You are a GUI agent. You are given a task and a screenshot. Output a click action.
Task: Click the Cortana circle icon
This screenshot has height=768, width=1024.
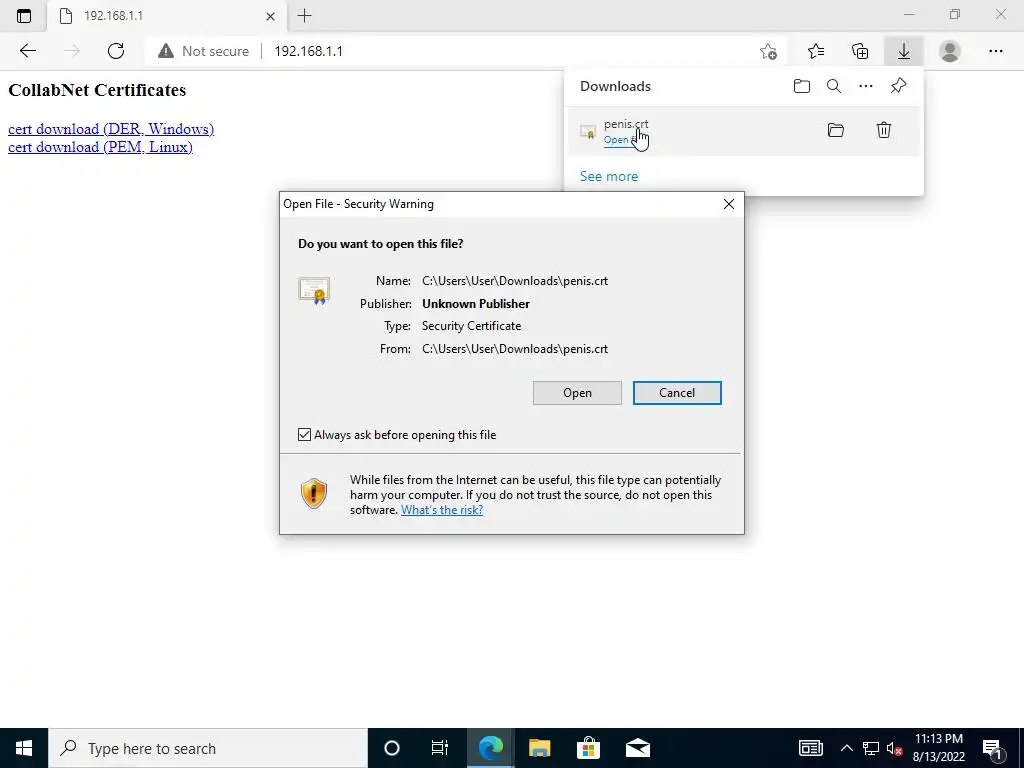[x=392, y=748]
